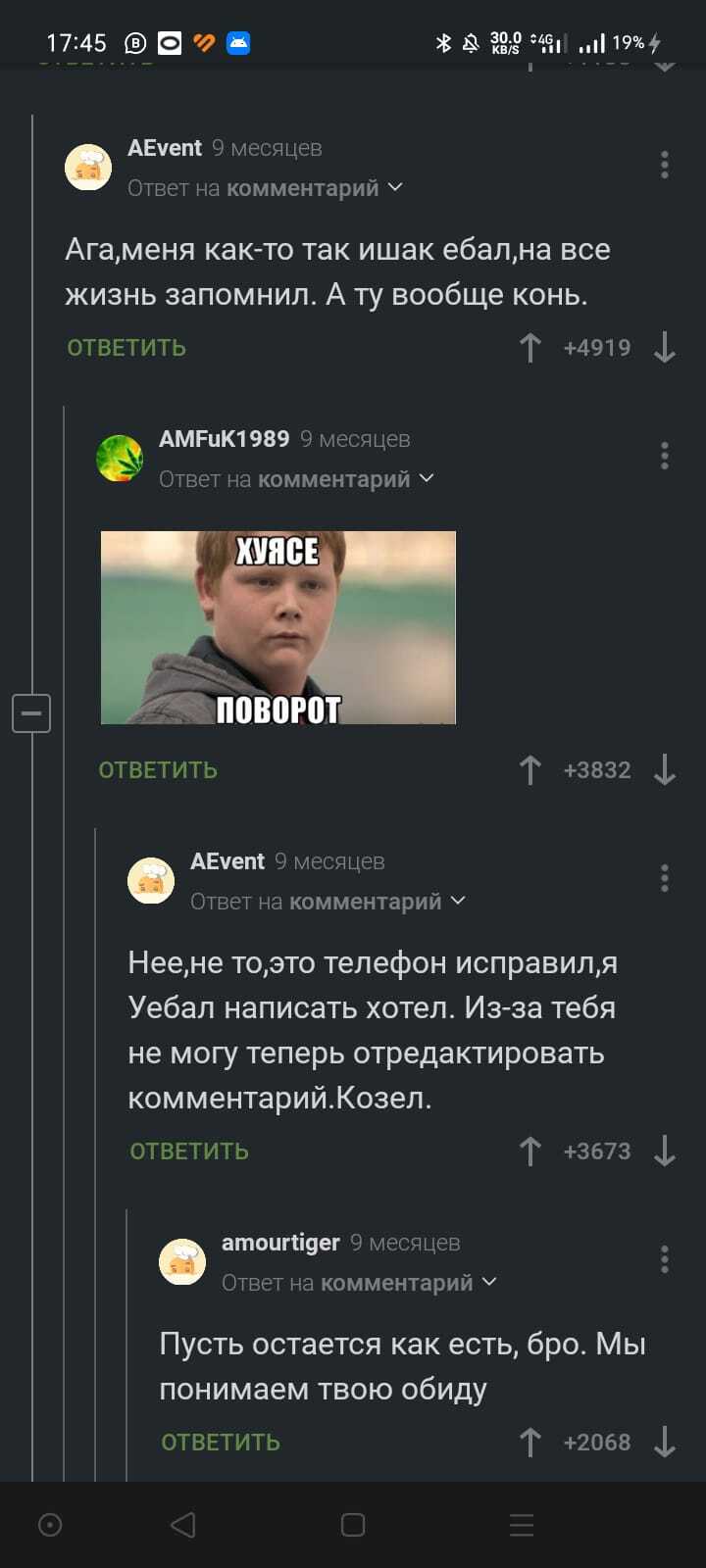Image resolution: width=706 pixels, height=1568 pixels.
Task: Upvote AMFuK1989's meme comment rated +3832
Action: click(x=530, y=770)
